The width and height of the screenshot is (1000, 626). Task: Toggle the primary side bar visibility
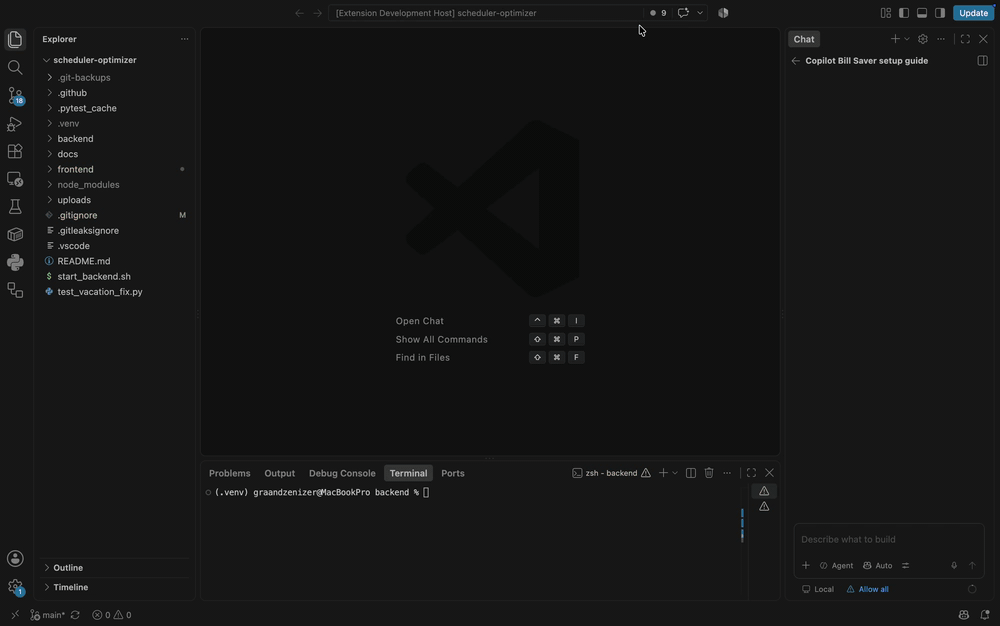[904, 13]
